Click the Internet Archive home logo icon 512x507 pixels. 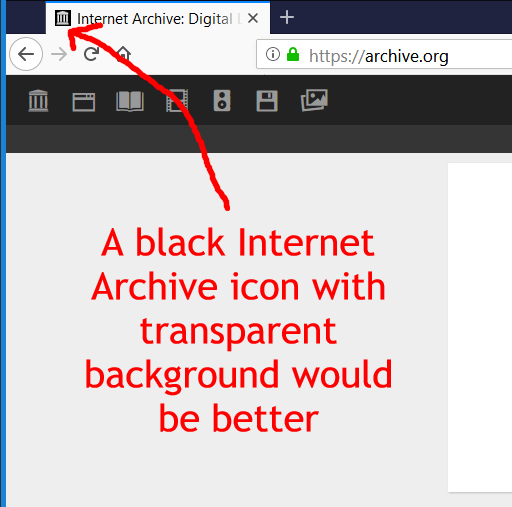pos(38,100)
